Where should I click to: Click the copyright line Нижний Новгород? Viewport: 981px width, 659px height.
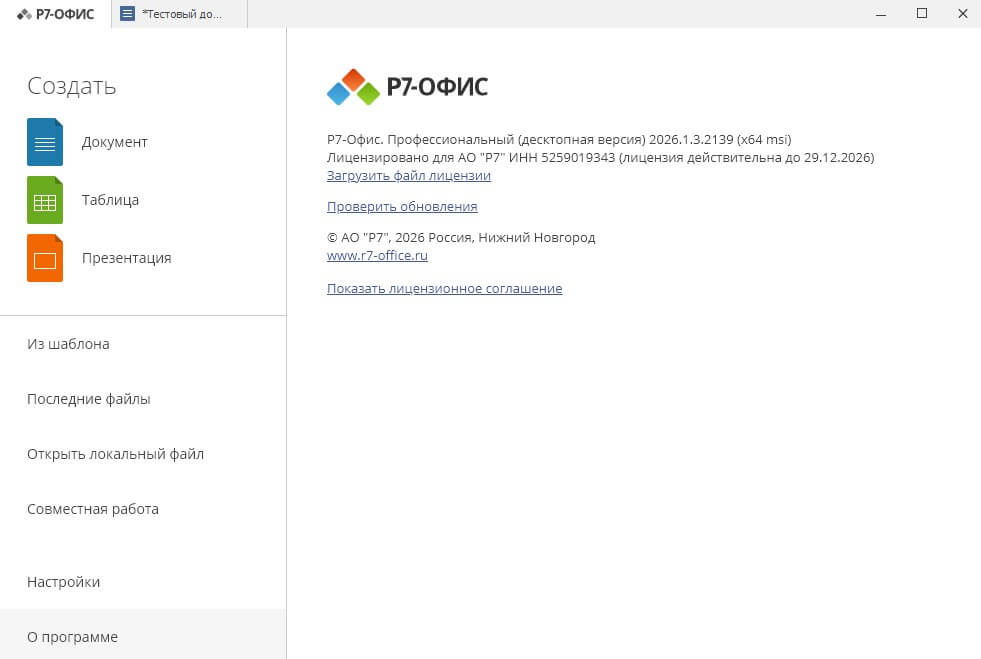(x=461, y=238)
